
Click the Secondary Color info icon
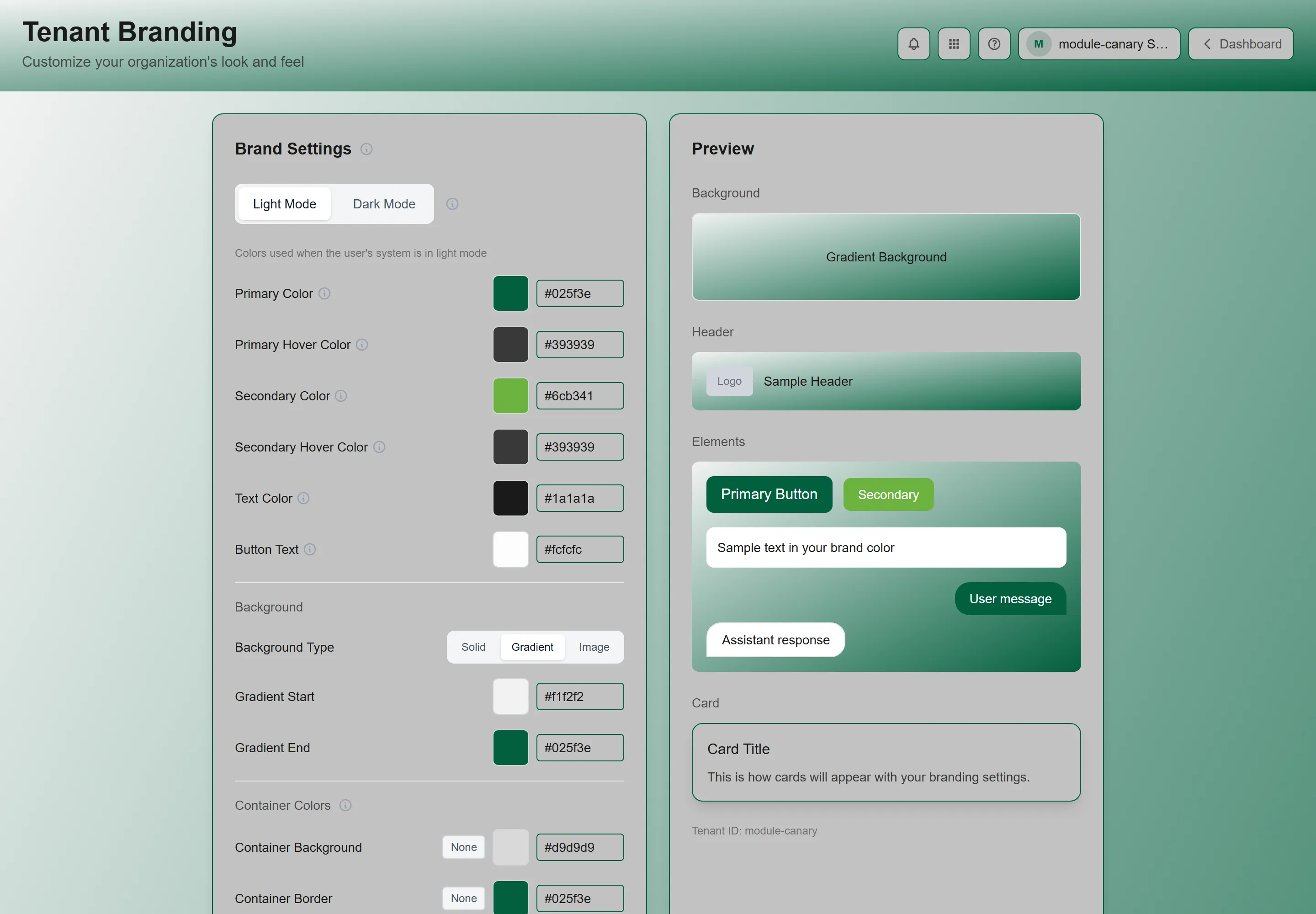point(341,396)
